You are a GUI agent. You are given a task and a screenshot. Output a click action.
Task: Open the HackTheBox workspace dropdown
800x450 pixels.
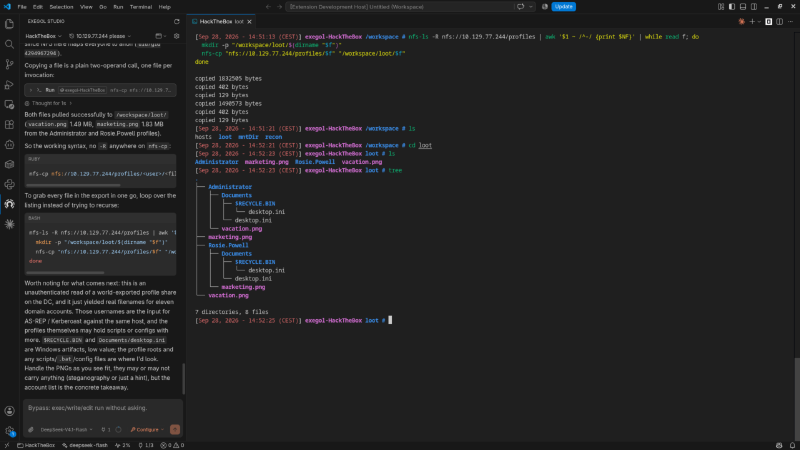tap(43, 36)
